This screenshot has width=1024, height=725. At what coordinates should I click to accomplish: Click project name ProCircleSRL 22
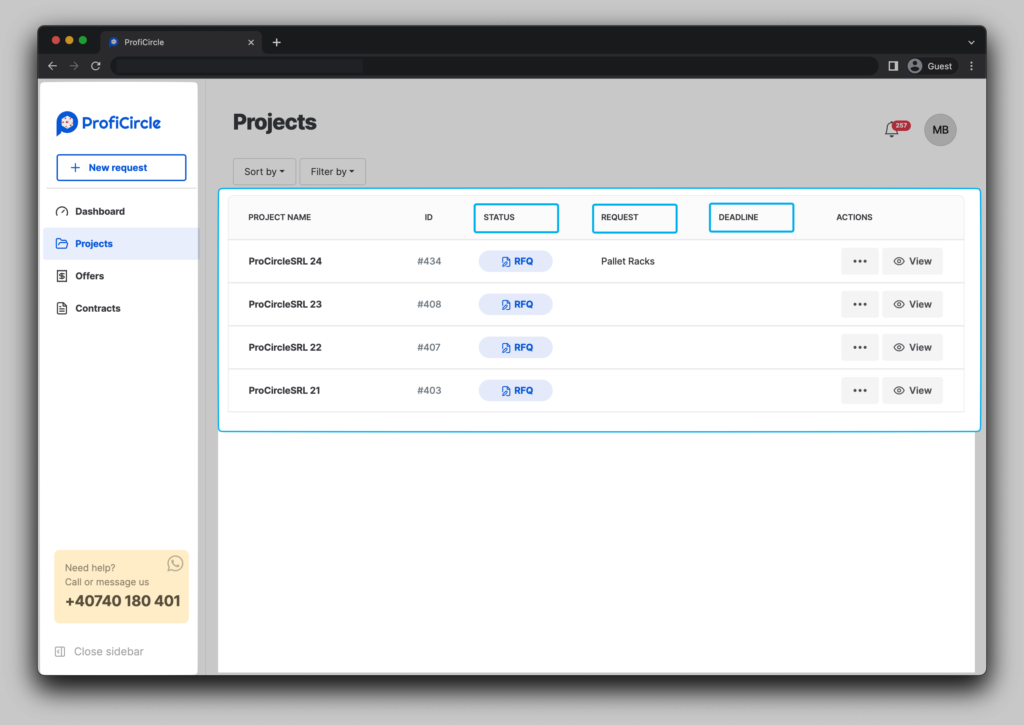point(285,347)
